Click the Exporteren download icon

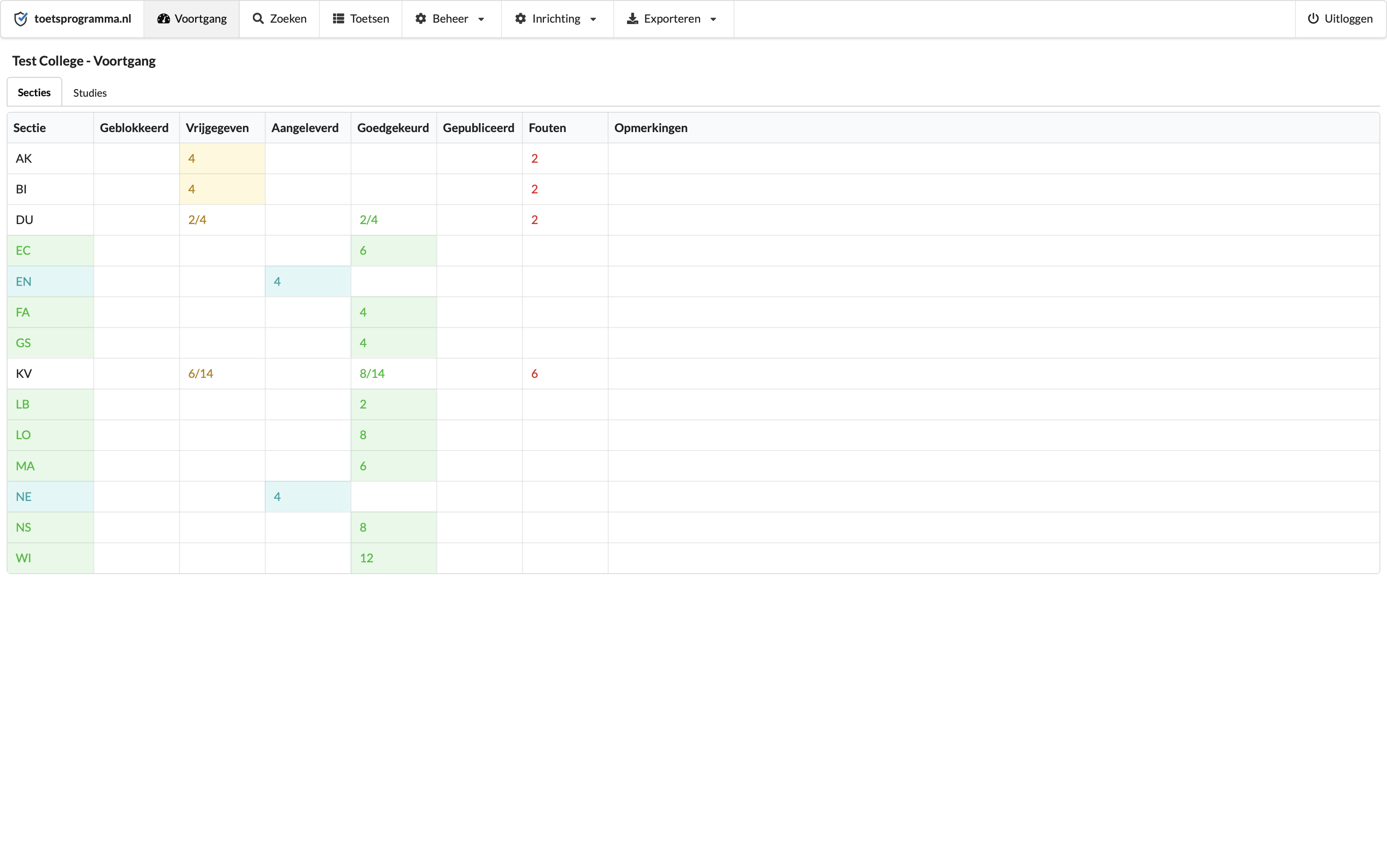coord(632,19)
